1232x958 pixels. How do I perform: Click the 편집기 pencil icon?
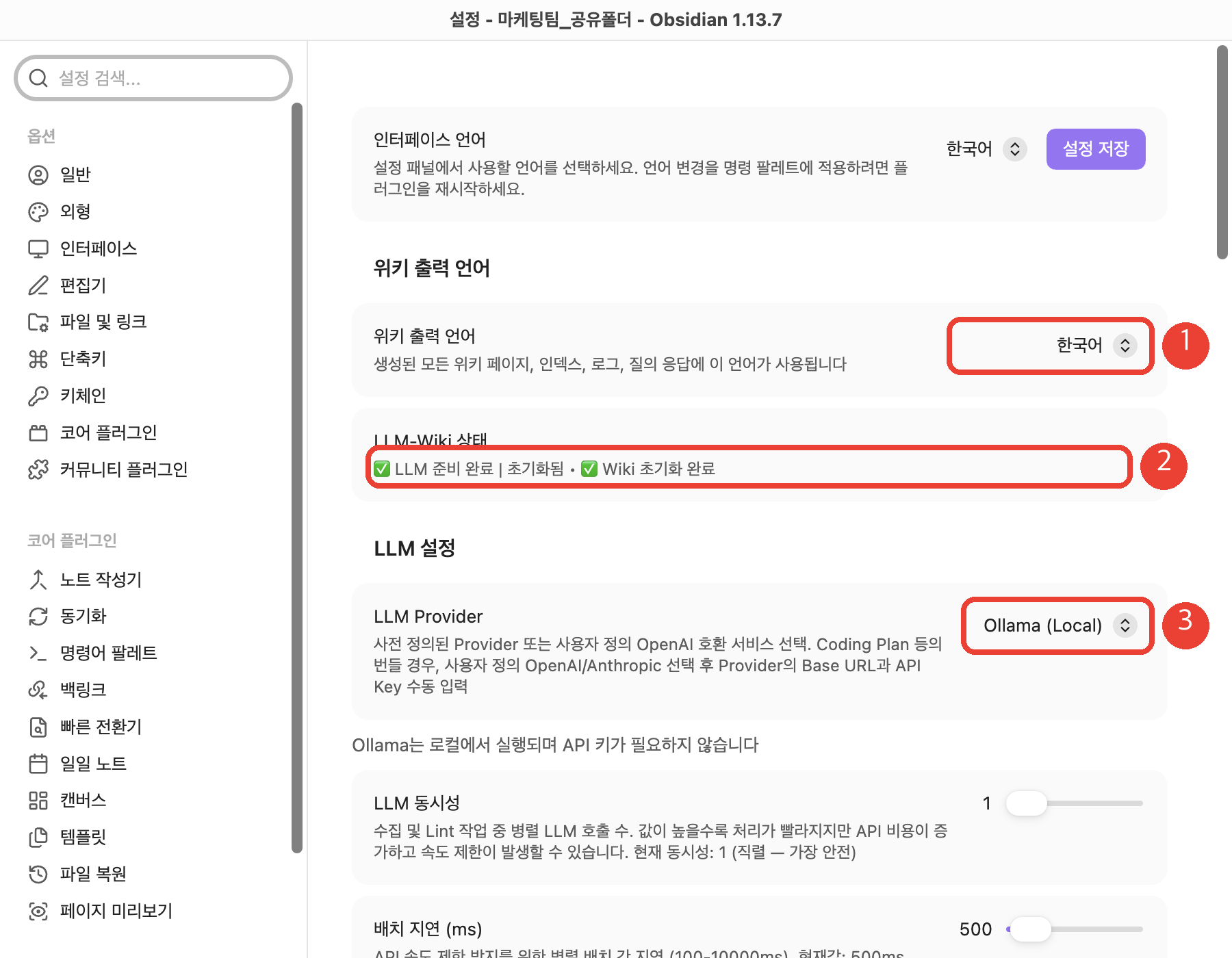pyautogui.click(x=38, y=285)
